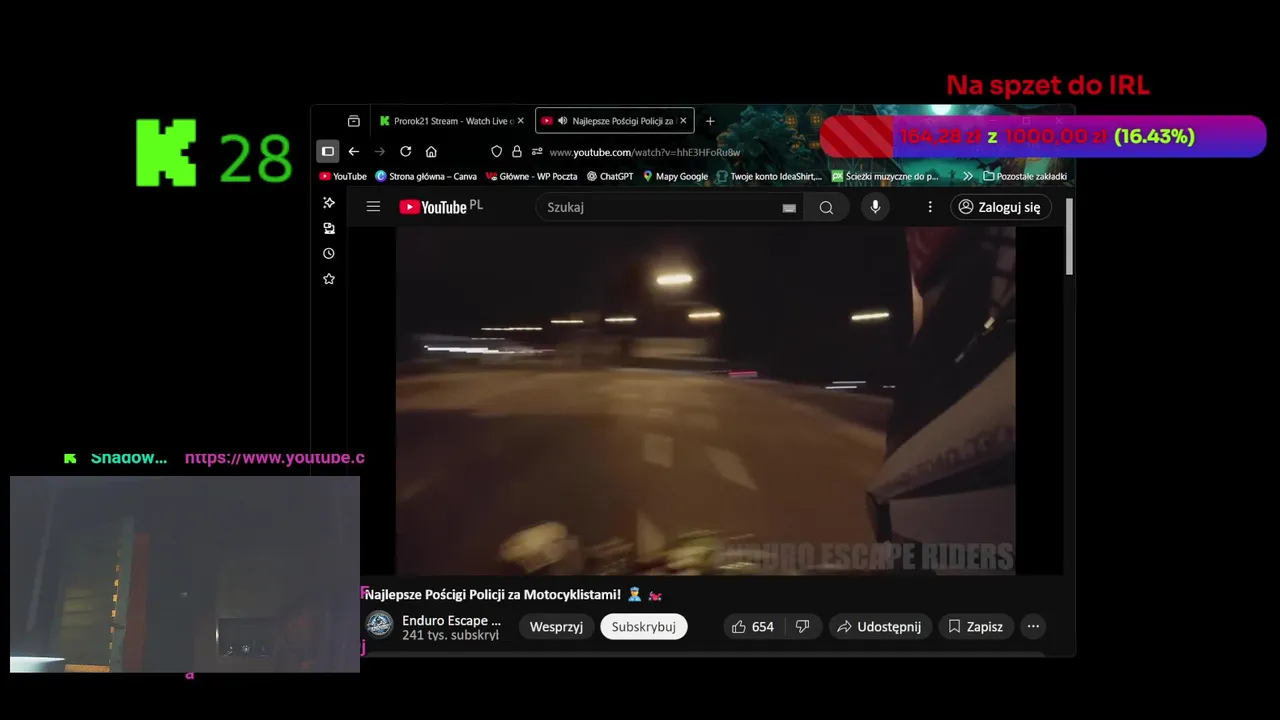Open the Ścieżki muzyczne bookmark
The height and width of the screenshot is (720, 1280).
[x=886, y=176]
